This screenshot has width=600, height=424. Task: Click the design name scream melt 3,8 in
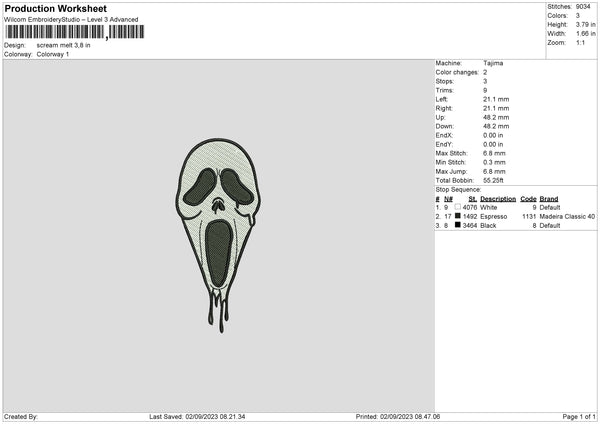[64, 45]
